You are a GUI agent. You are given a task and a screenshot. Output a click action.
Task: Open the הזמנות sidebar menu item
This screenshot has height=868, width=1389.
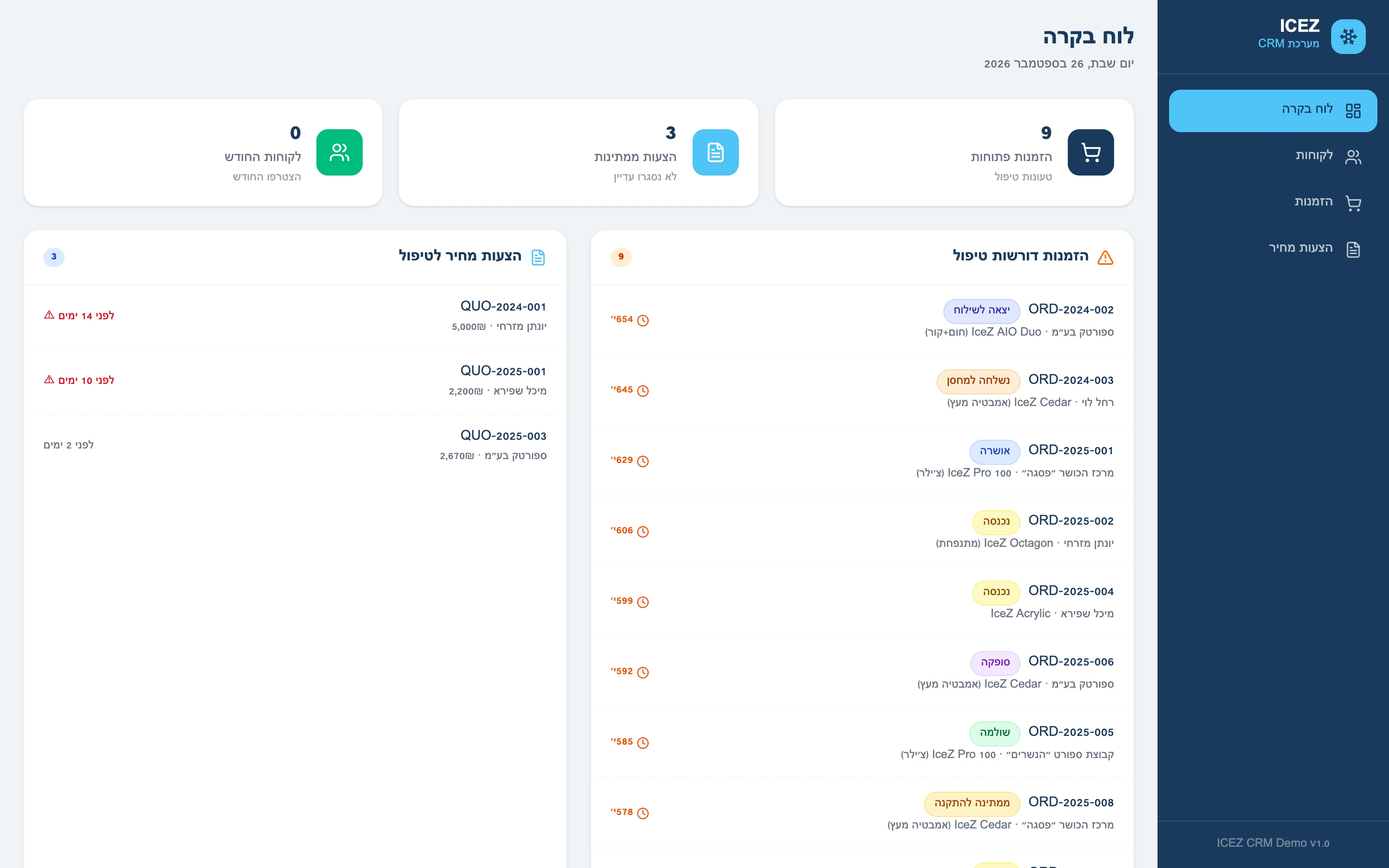tap(1272, 203)
